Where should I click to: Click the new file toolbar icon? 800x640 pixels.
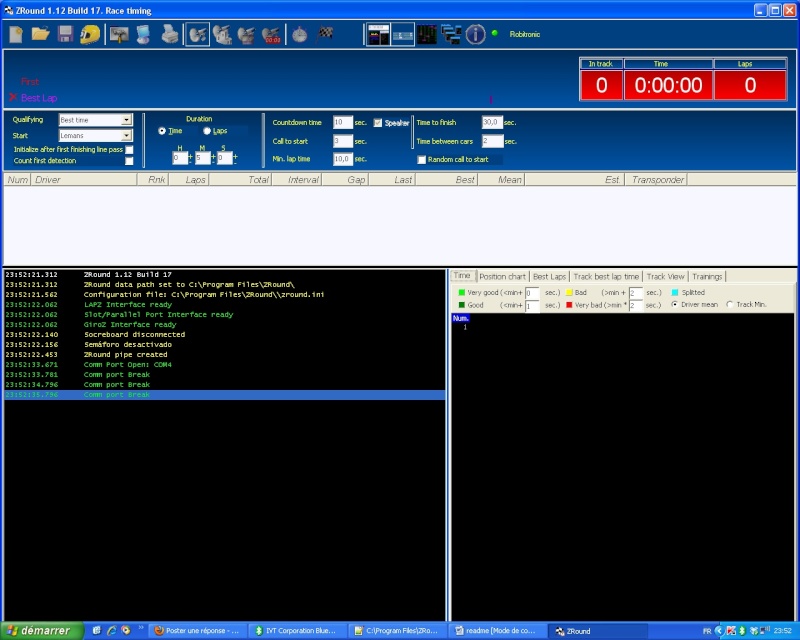point(16,35)
